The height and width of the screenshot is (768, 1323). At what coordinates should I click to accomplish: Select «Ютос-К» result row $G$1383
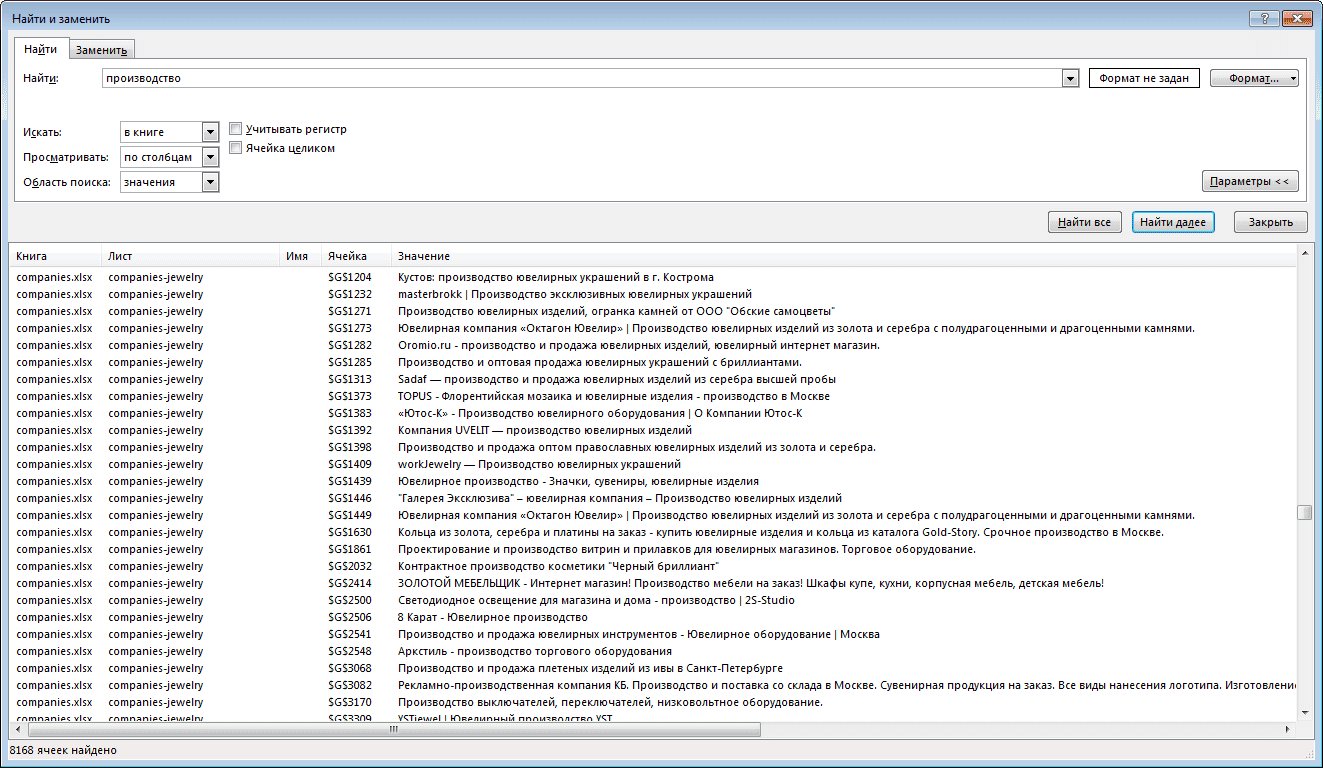[x=653, y=413]
